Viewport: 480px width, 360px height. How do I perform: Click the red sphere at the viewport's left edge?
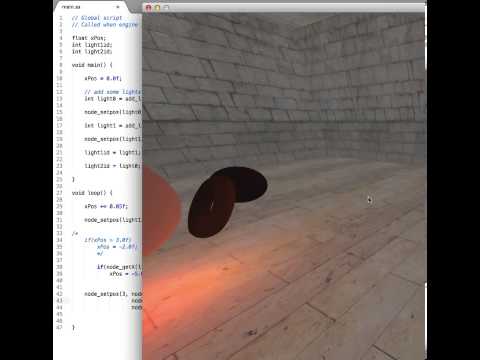point(161,210)
